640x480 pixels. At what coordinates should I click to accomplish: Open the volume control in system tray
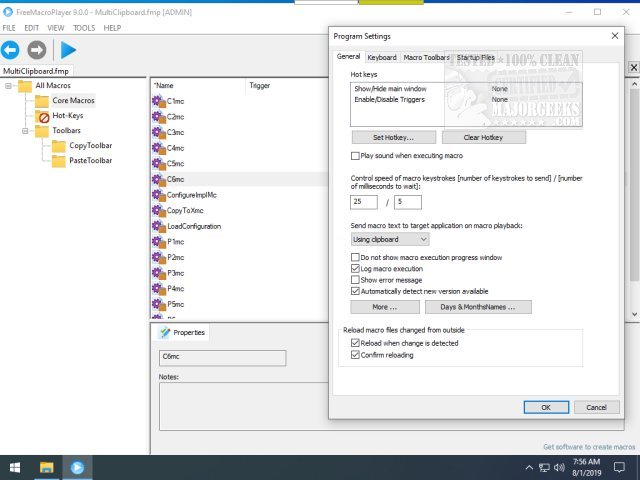[560, 468]
